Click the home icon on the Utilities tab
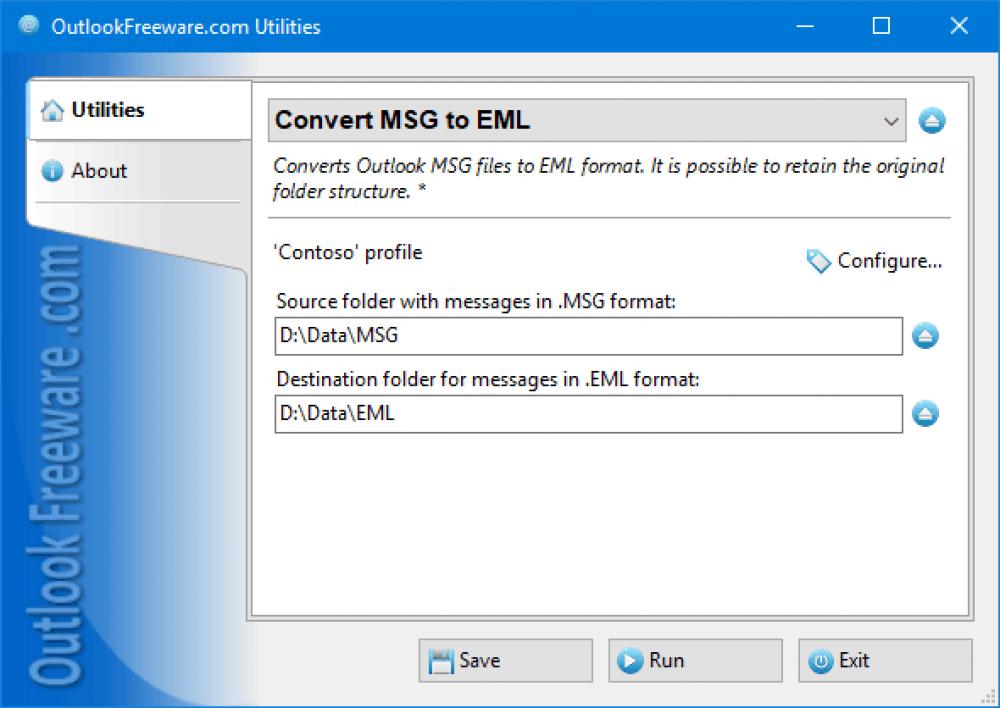The width and height of the screenshot is (1000, 708). pyautogui.click(x=52, y=110)
